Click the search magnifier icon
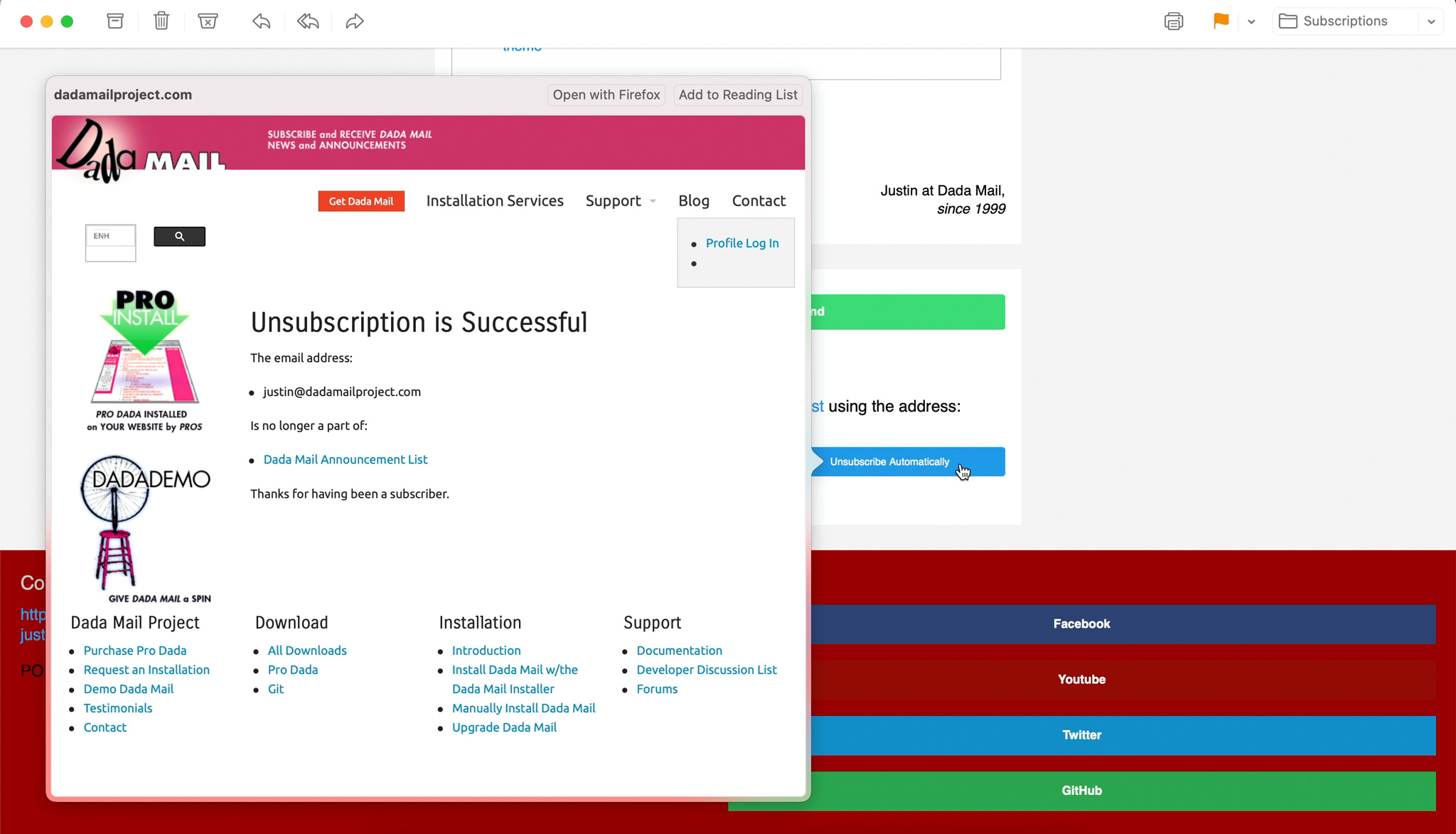This screenshot has height=834, width=1456. click(179, 236)
